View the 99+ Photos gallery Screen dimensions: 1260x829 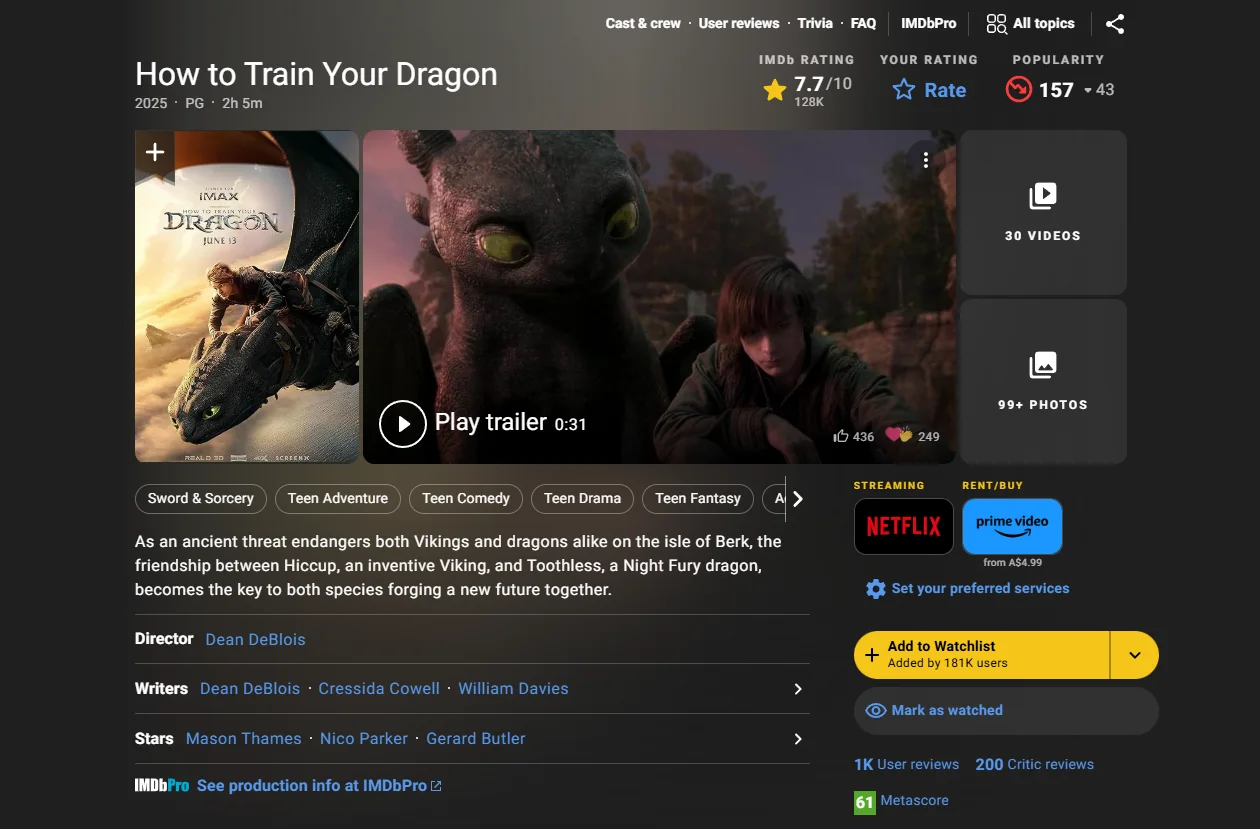pos(1042,382)
